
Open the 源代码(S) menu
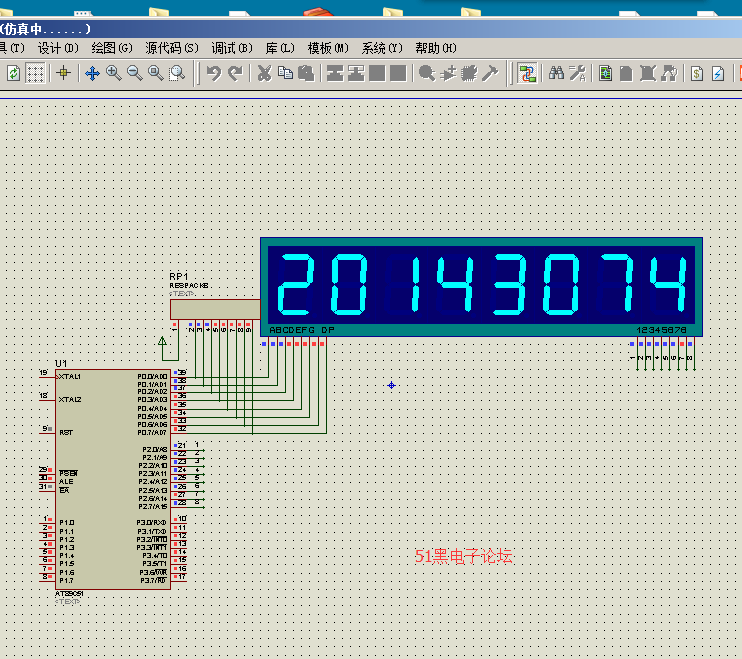coord(172,48)
